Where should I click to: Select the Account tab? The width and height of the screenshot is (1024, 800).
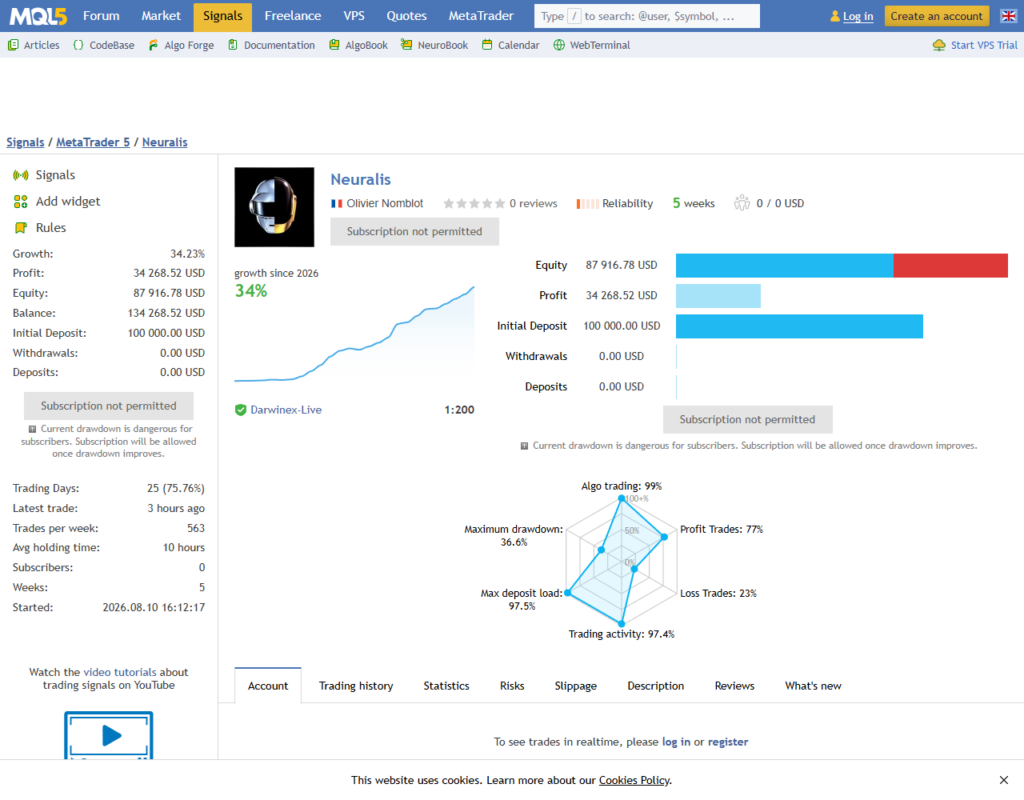(x=268, y=686)
